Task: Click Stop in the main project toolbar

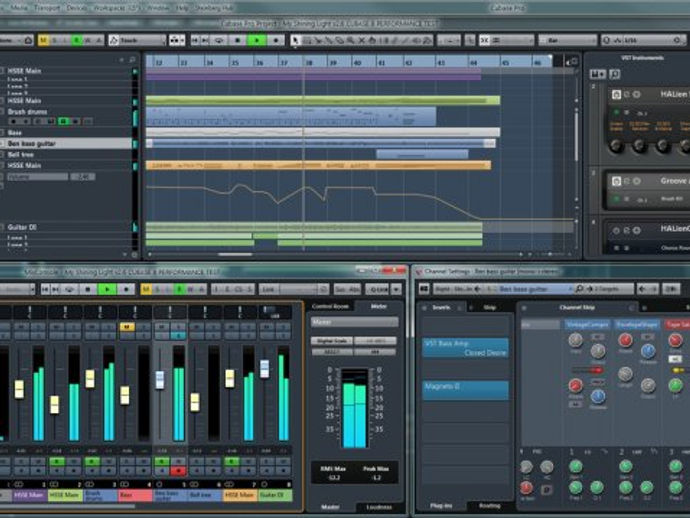Action: (x=238, y=40)
